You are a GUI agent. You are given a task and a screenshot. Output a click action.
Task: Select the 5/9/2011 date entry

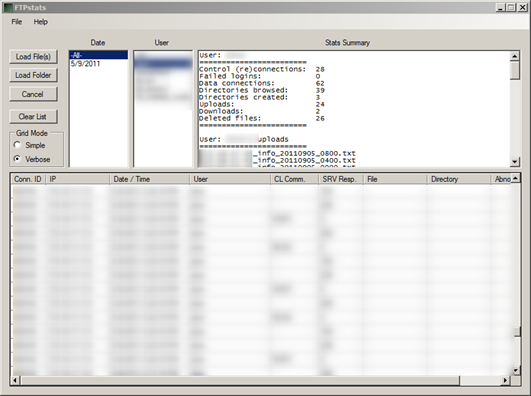pyautogui.click(x=99, y=64)
